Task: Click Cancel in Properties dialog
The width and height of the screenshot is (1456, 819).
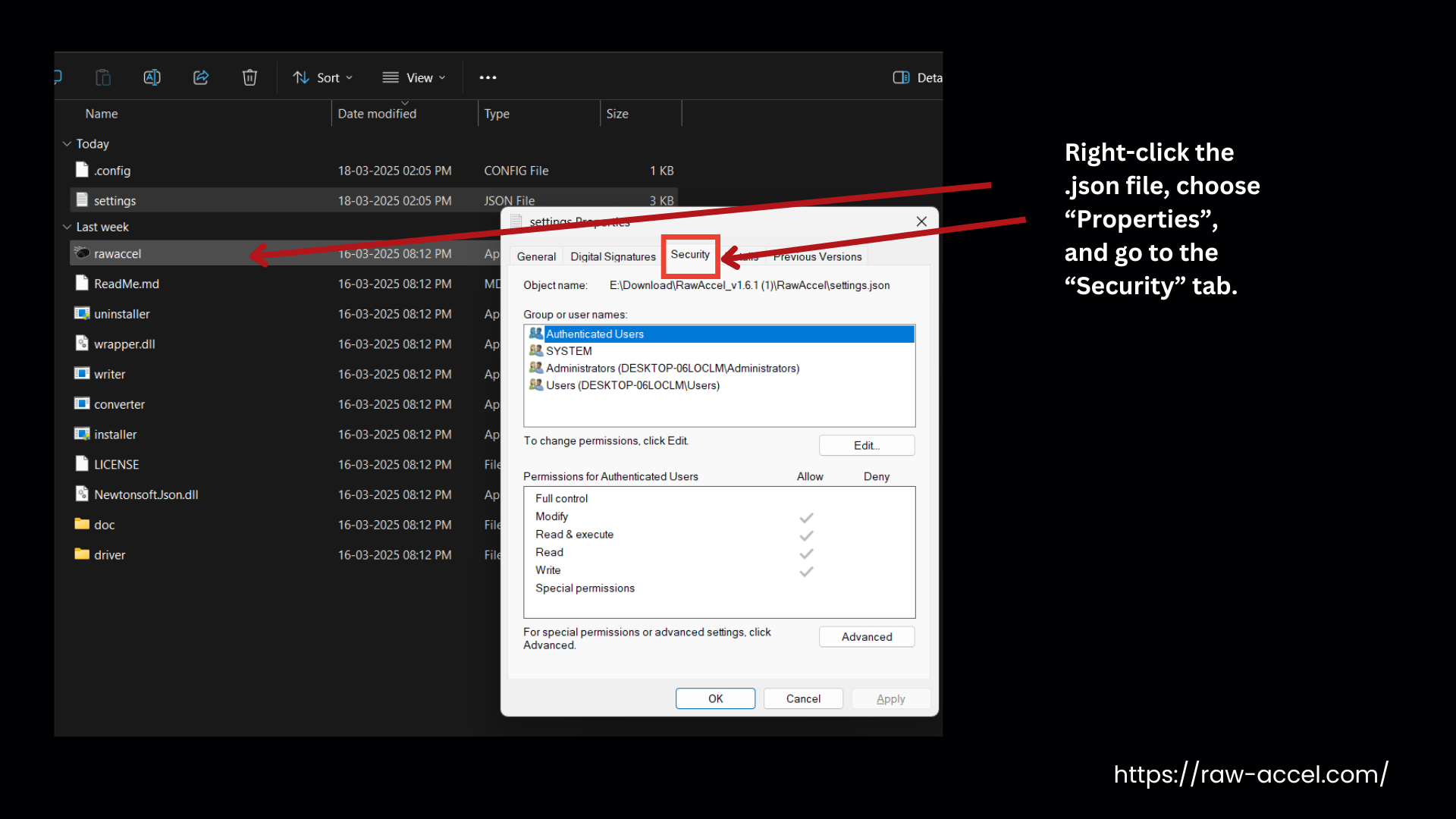Action: tap(803, 698)
